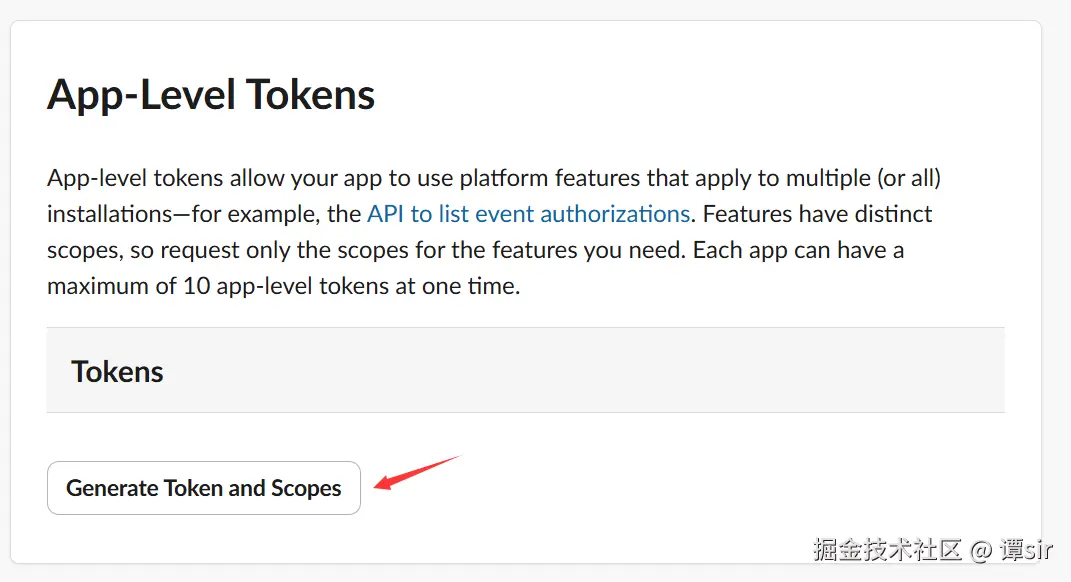Select the Tokens section header label
Image resolution: width=1071 pixels, height=582 pixels.
tap(117, 372)
